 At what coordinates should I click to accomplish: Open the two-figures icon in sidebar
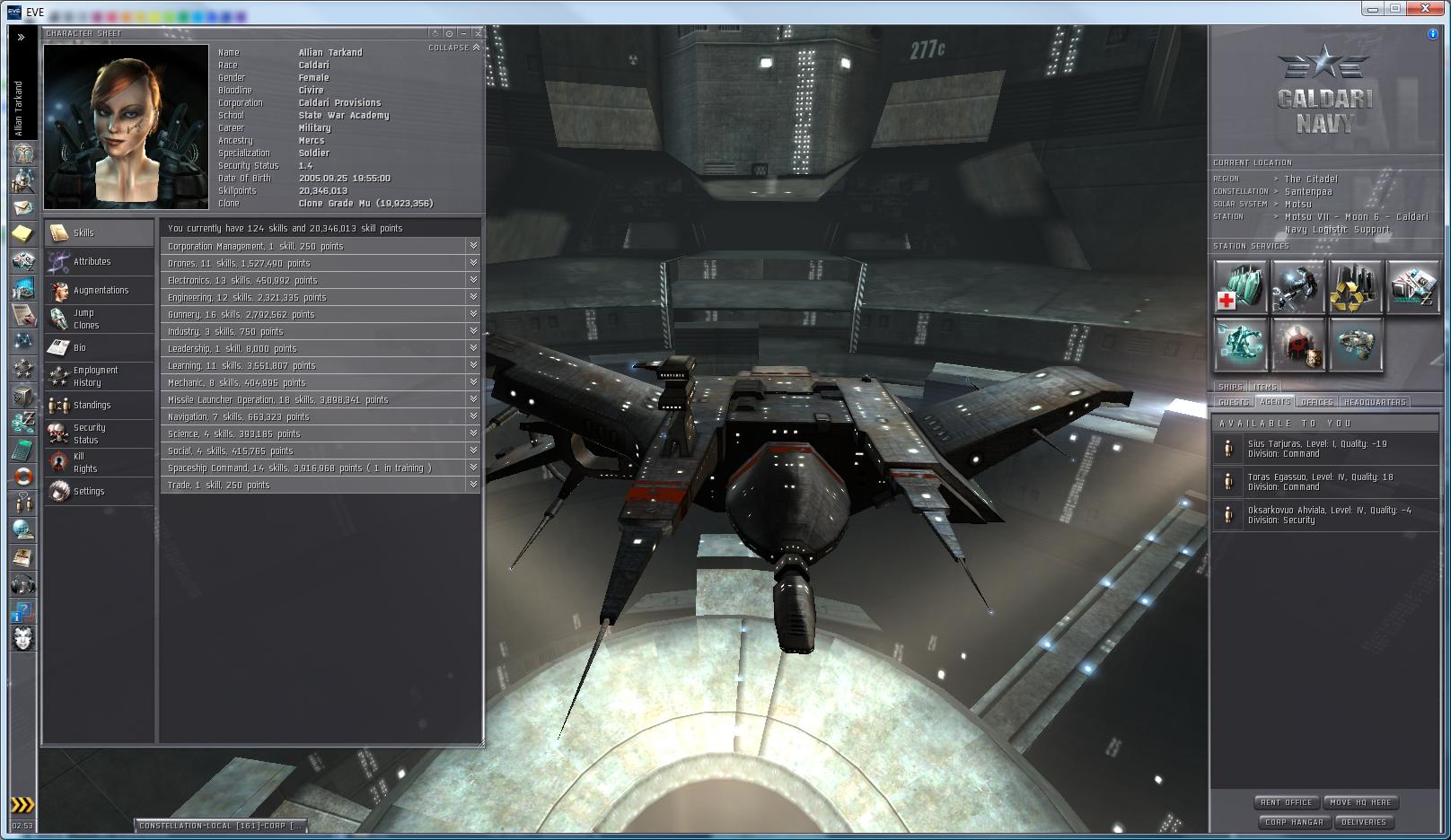click(23, 503)
